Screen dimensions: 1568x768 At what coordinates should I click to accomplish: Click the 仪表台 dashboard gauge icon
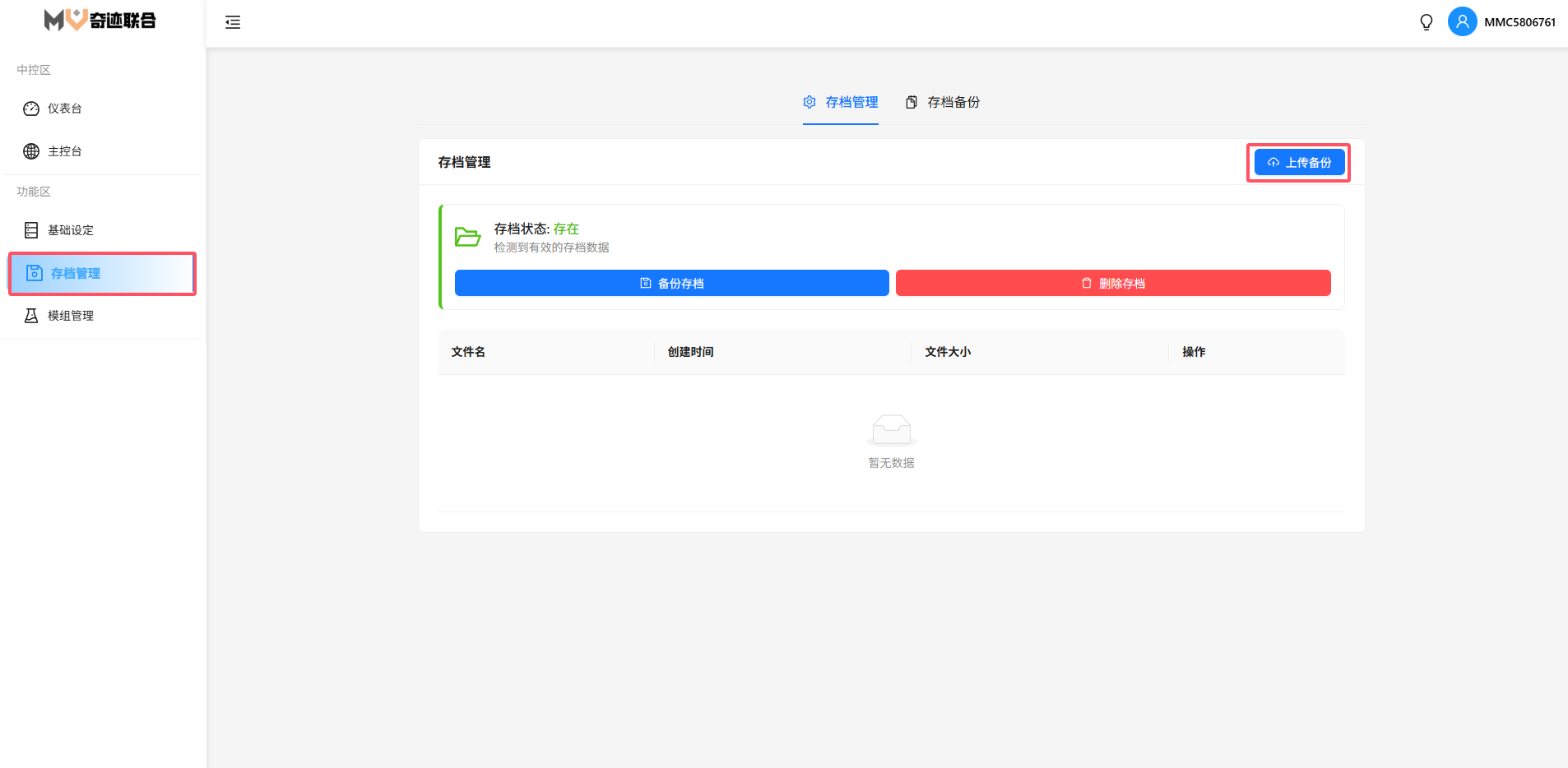tap(31, 109)
